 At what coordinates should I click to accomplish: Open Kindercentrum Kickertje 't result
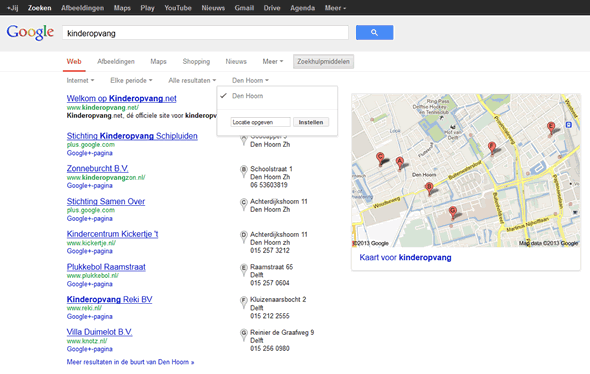(112, 234)
